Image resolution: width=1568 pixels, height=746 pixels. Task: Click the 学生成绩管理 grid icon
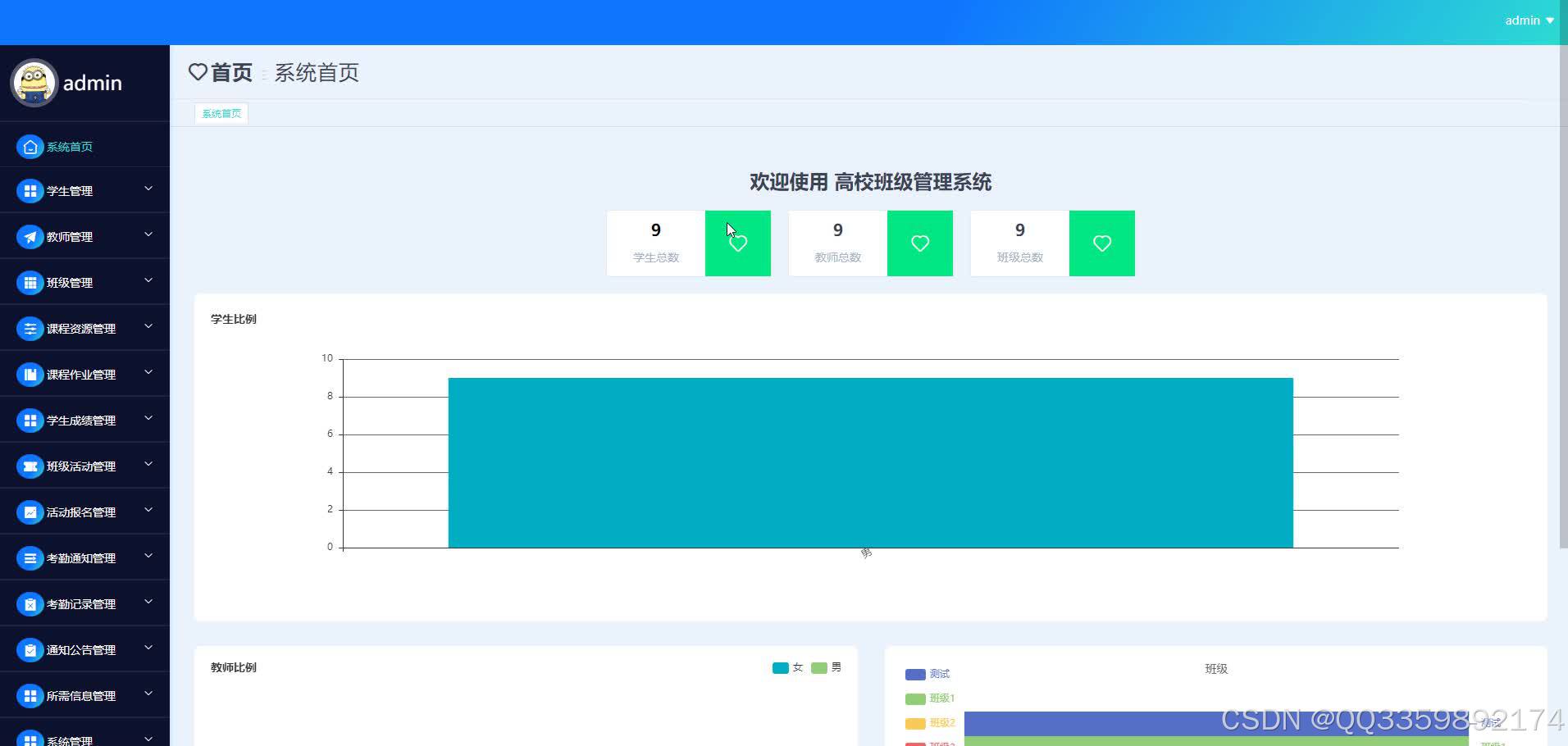coord(30,421)
